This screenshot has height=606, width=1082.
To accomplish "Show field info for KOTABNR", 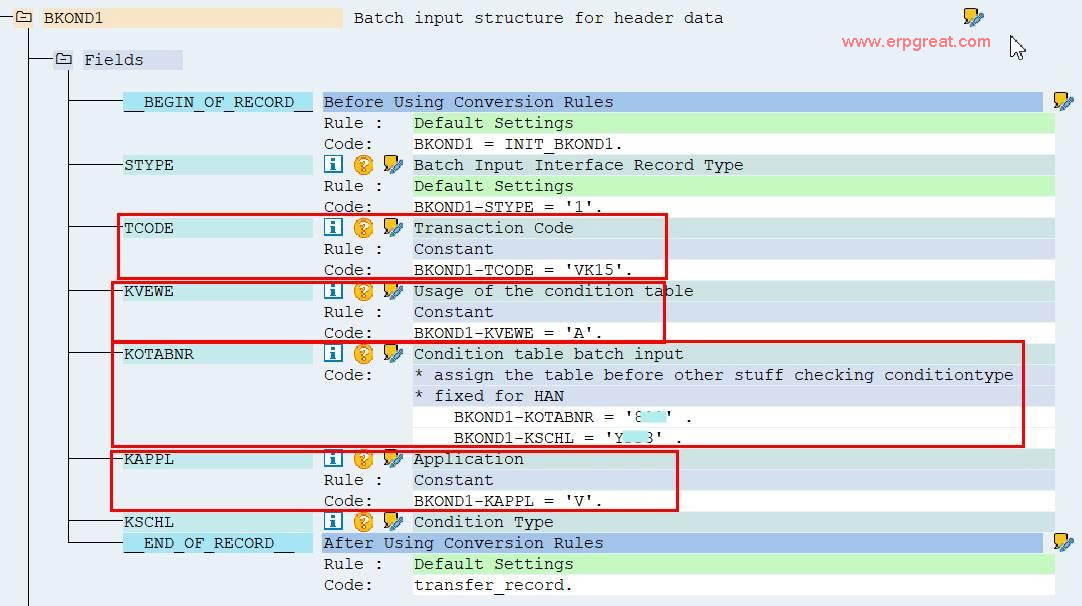I will click(333, 353).
